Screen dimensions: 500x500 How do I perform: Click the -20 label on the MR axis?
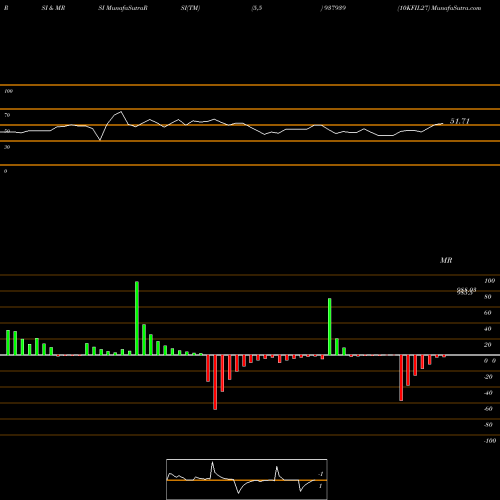[488, 377]
